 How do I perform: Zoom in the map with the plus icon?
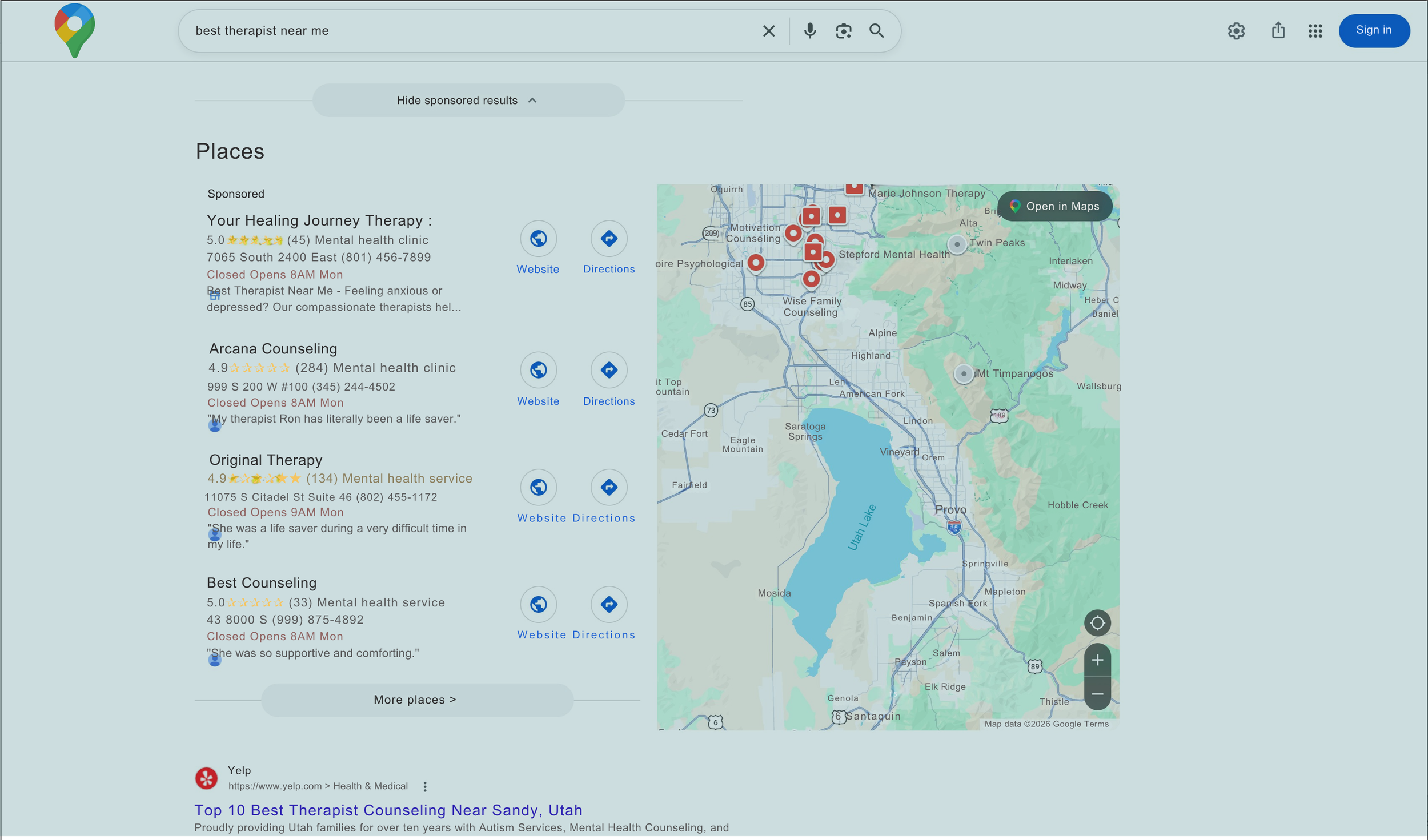(1097, 660)
